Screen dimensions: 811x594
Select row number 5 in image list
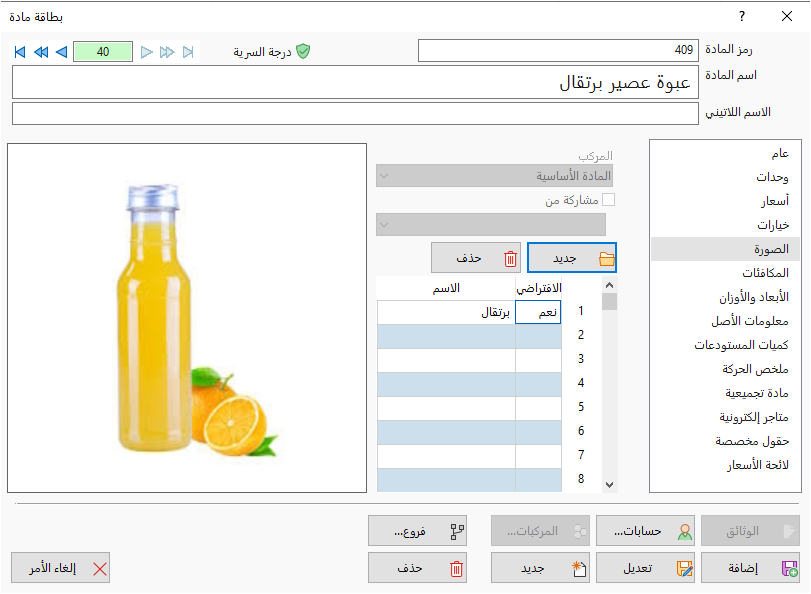tap(581, 407)
